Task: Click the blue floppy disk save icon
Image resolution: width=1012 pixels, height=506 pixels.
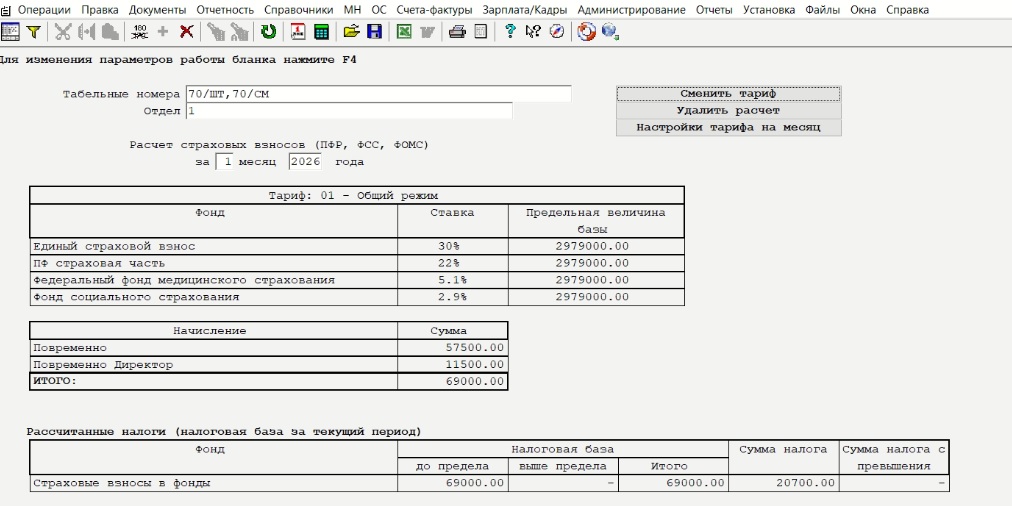Action: tap(374, 32)
